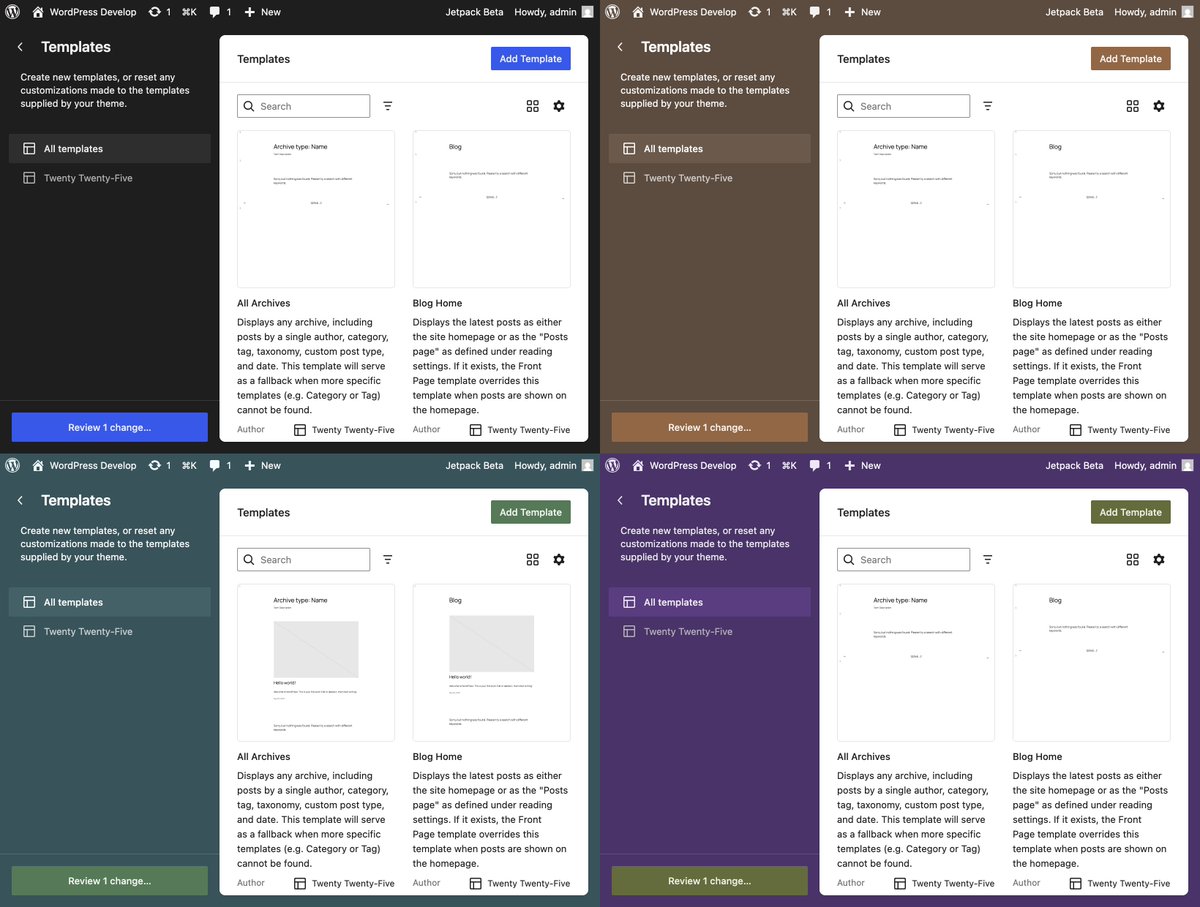The height and width of the screenshot is (907, 1200).
Task: Click olive Review 1 change button, purple-themed sidebar
Action: 710,881
